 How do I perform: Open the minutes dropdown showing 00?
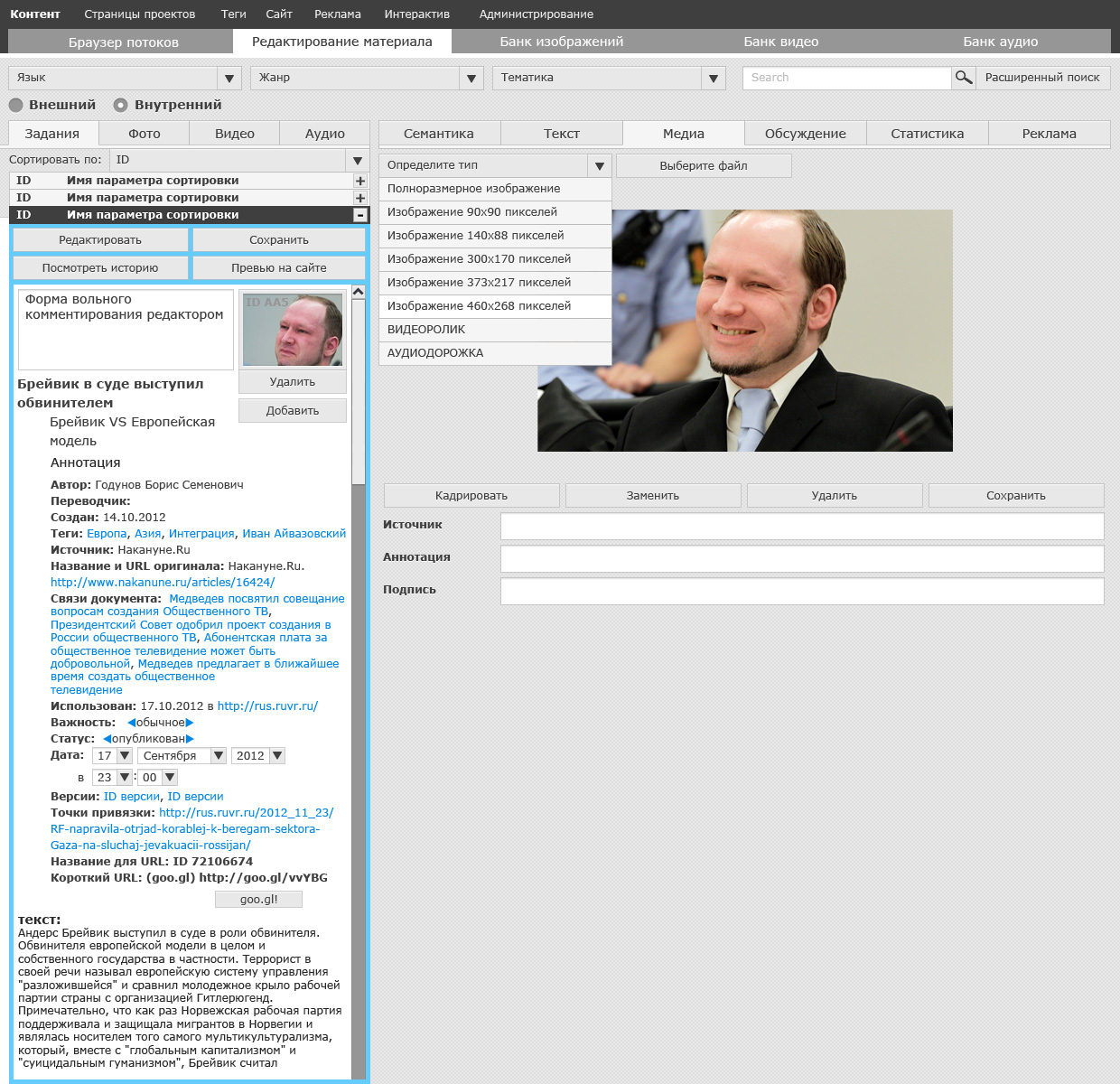pyautogui.click(x=157, y=777)
